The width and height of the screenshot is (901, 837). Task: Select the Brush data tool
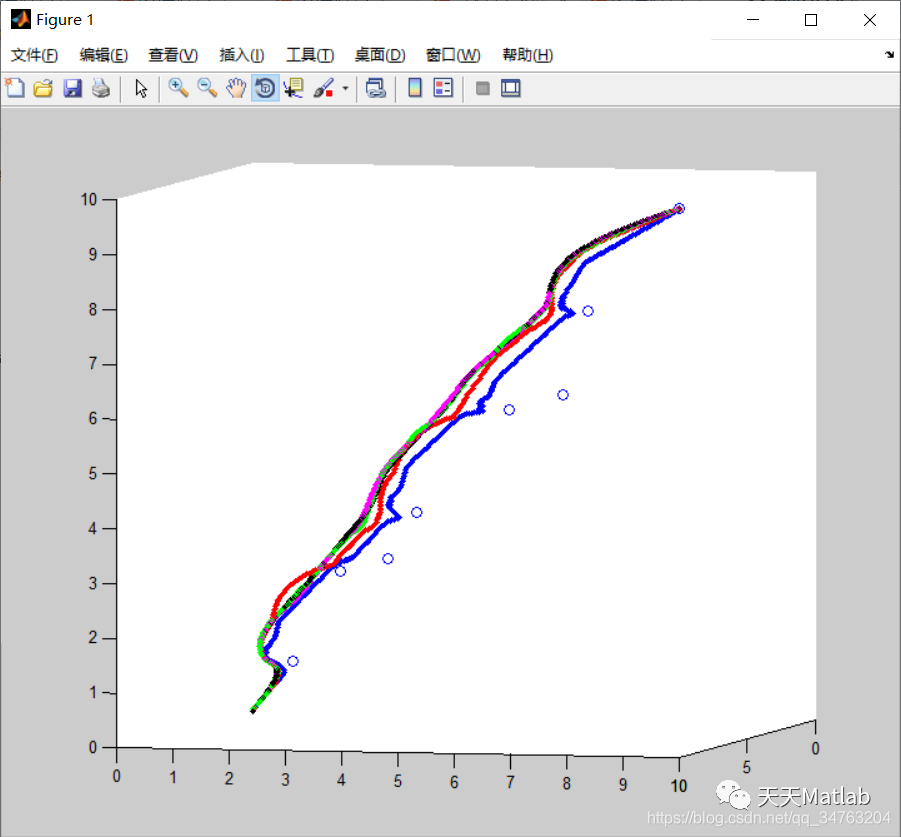[x=324, y=88]
